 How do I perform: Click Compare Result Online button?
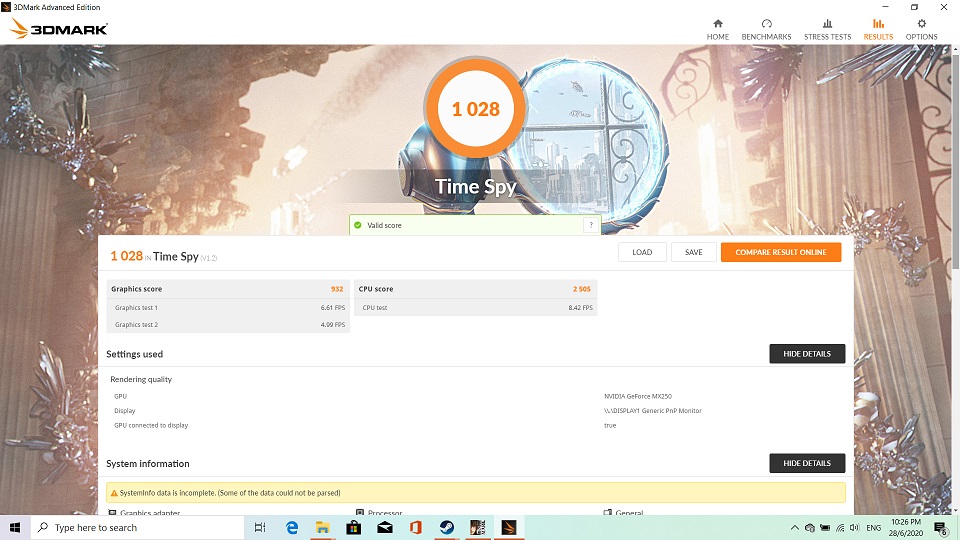point(781,252)
